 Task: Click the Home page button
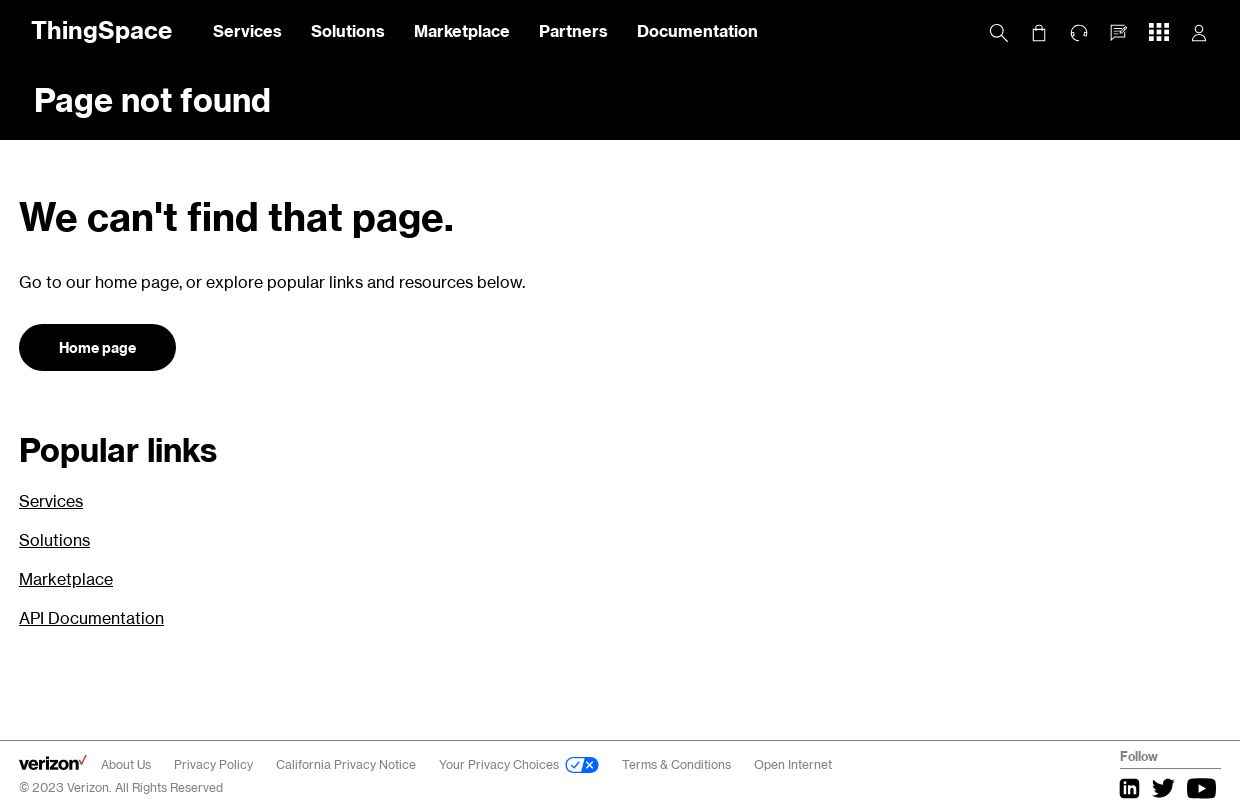(97, 347)
